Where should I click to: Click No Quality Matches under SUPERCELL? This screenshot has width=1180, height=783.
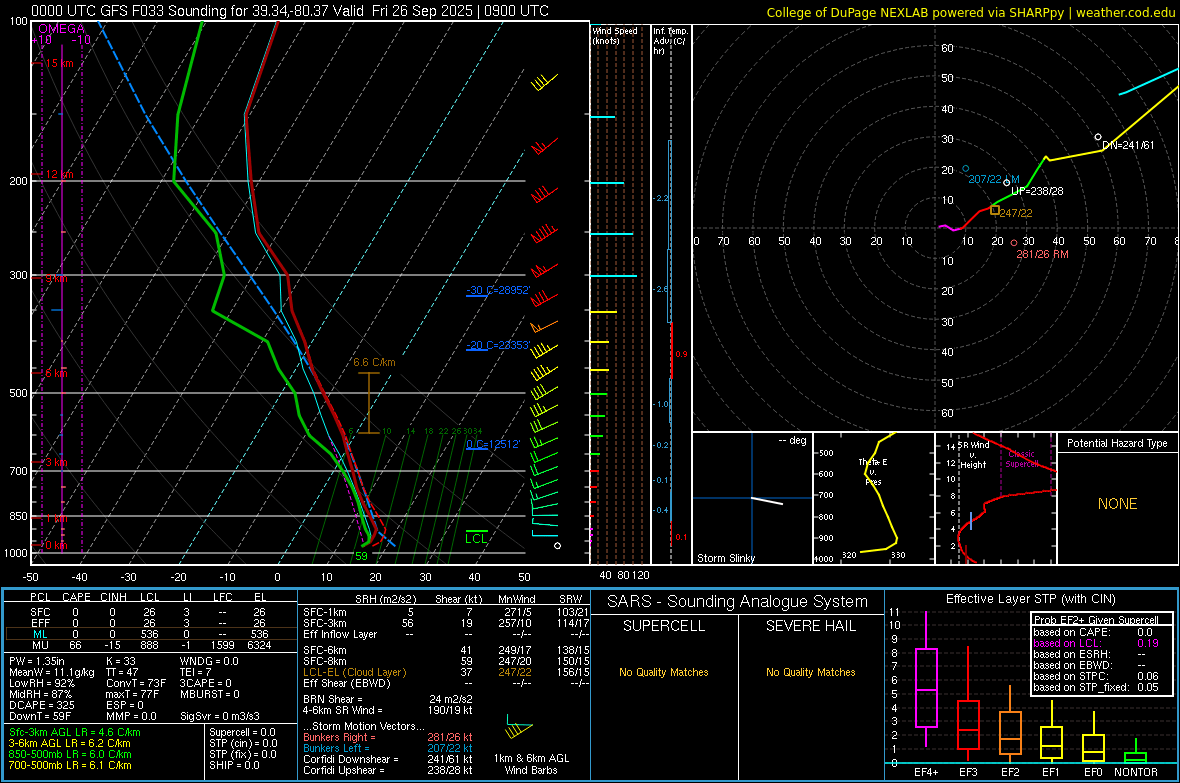[x=664, y=672]
